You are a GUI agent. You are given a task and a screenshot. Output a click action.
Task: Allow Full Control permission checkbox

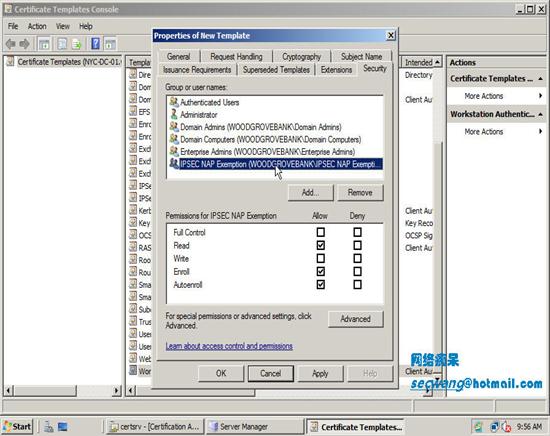coord(321,232)
